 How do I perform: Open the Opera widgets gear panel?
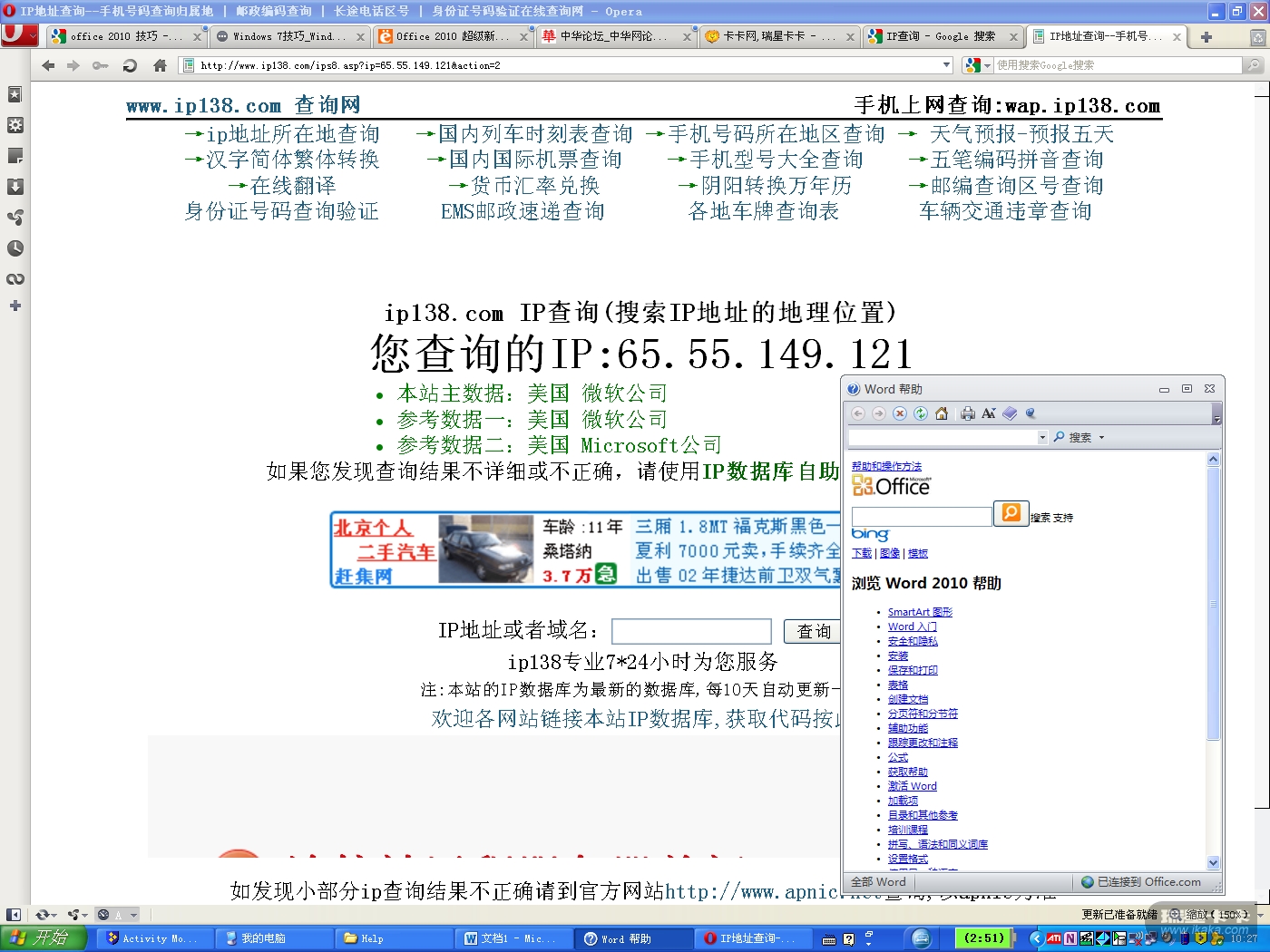point(15,125)
